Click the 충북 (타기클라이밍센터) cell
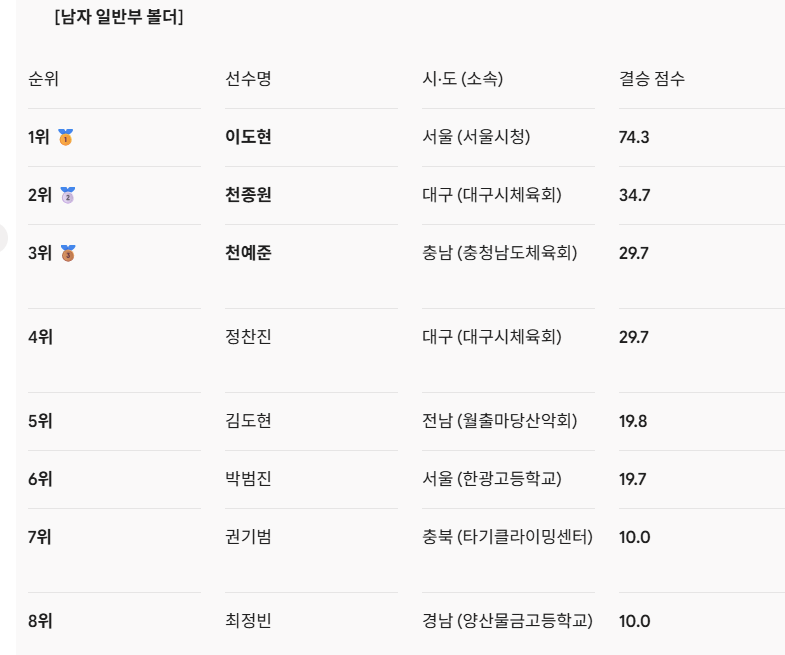 tap(508, 537)
